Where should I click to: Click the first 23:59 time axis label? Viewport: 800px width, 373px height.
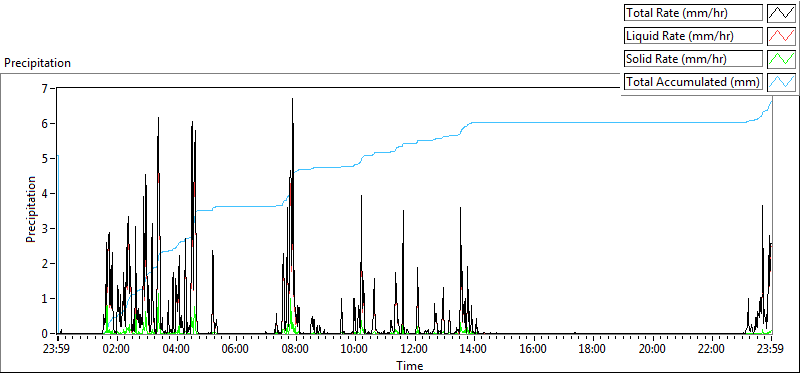58,350
